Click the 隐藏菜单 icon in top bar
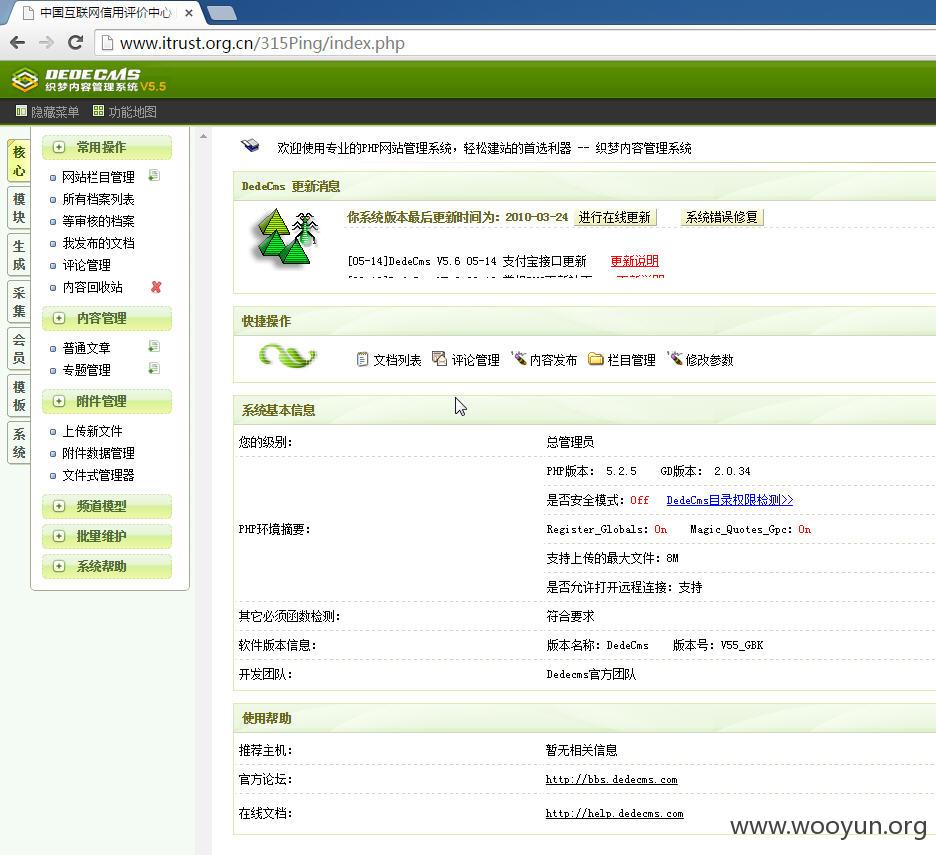This screenshot has width=936, height=855. click(21, 111)
